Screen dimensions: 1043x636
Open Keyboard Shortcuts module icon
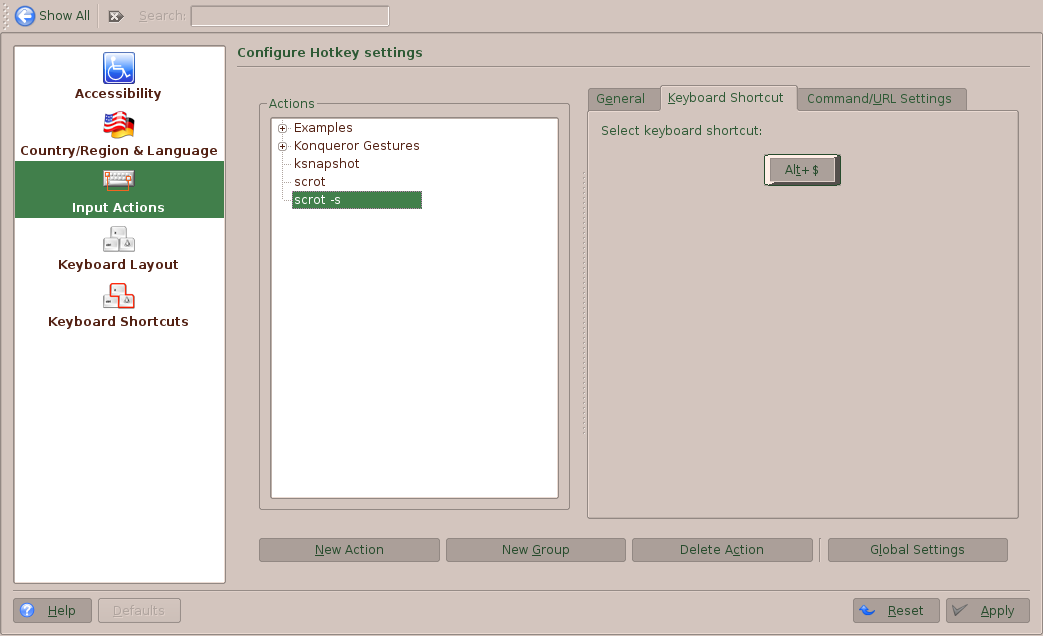click(x=118, y=296)
